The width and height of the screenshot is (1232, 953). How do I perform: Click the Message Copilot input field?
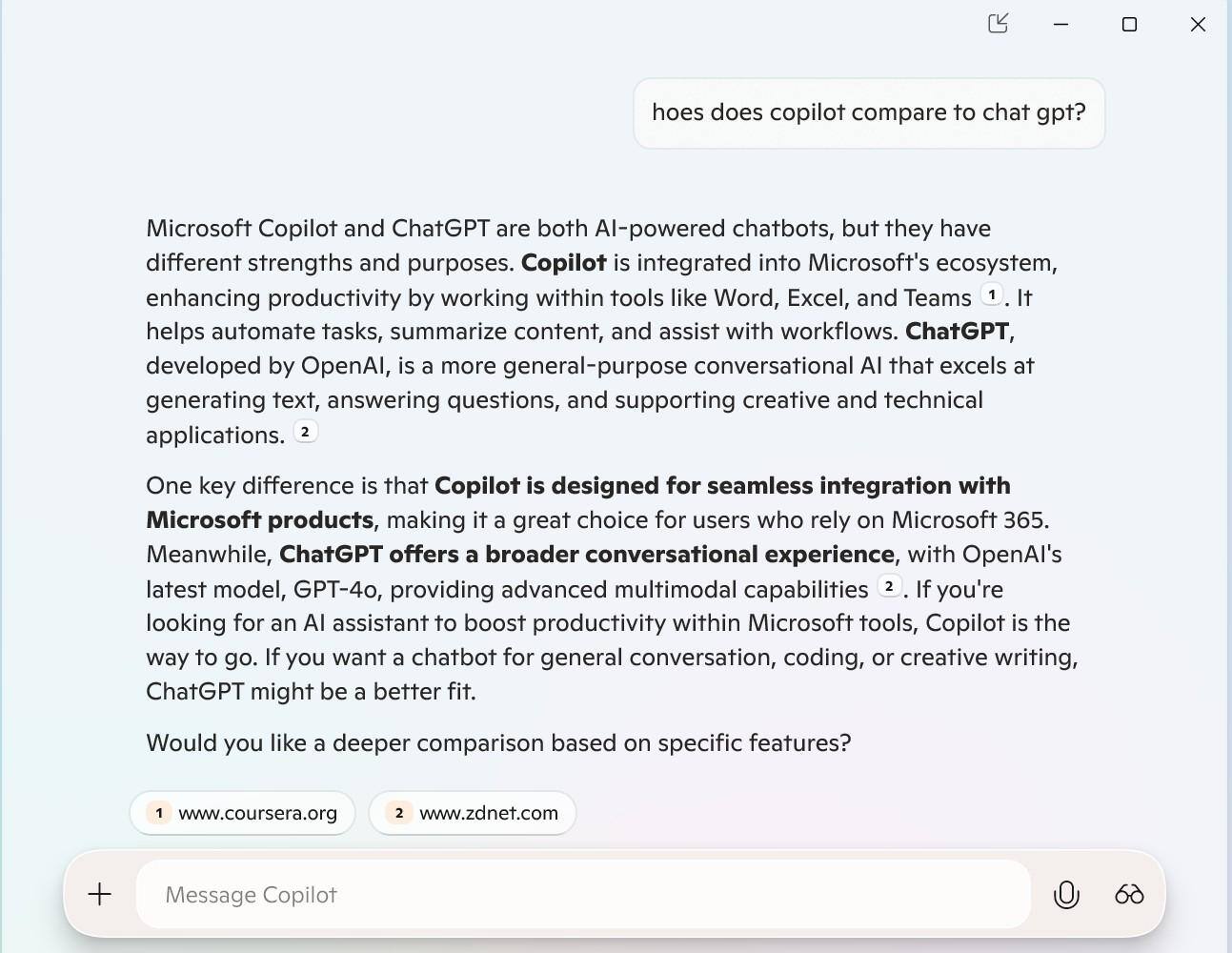click(583, 894)
